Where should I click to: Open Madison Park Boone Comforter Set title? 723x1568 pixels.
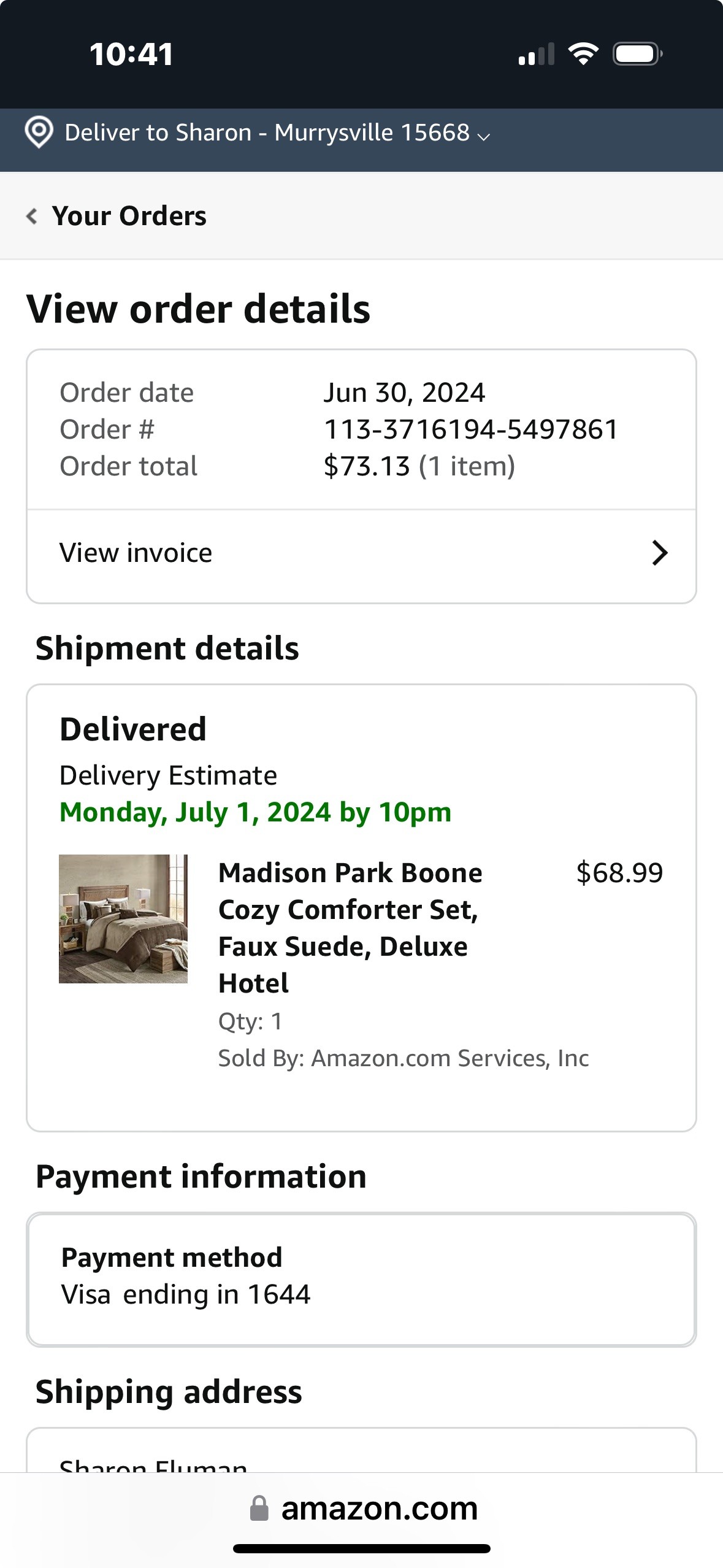351,928
